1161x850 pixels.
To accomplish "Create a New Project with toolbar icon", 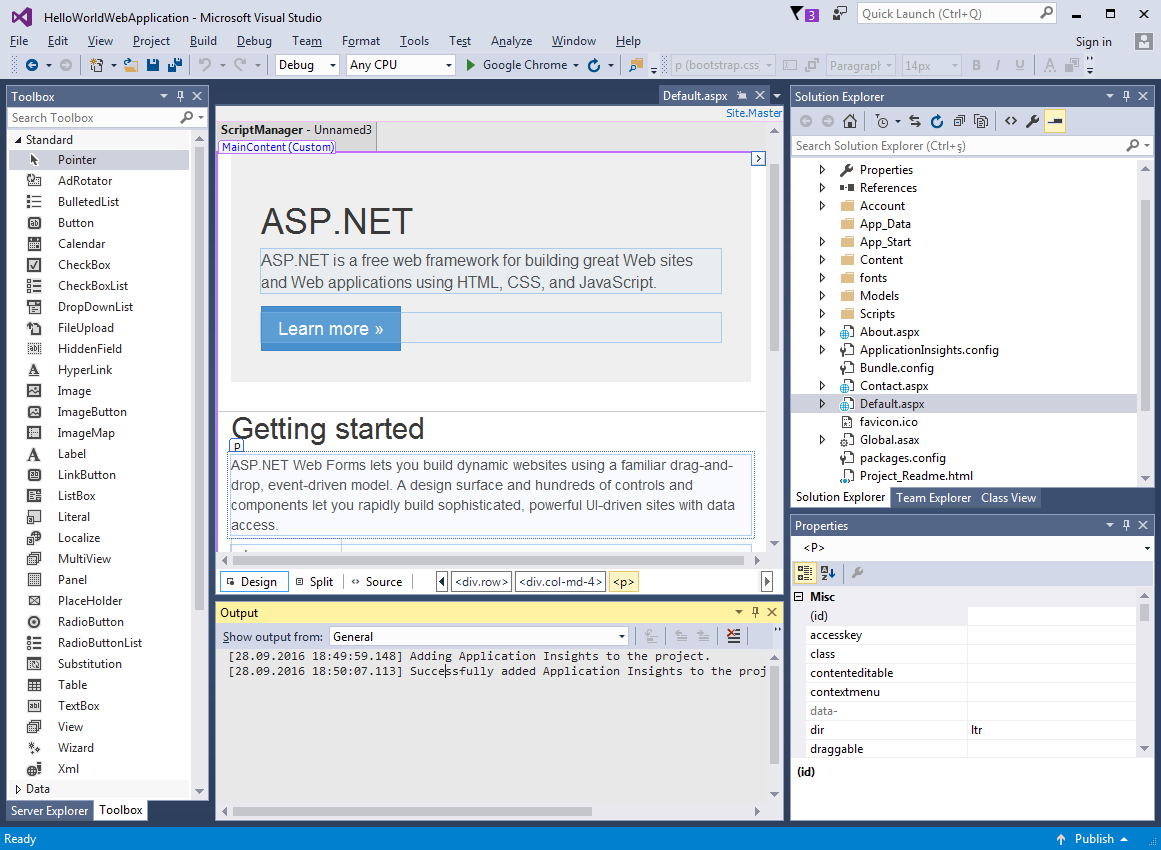I will [x=96, y=65].
